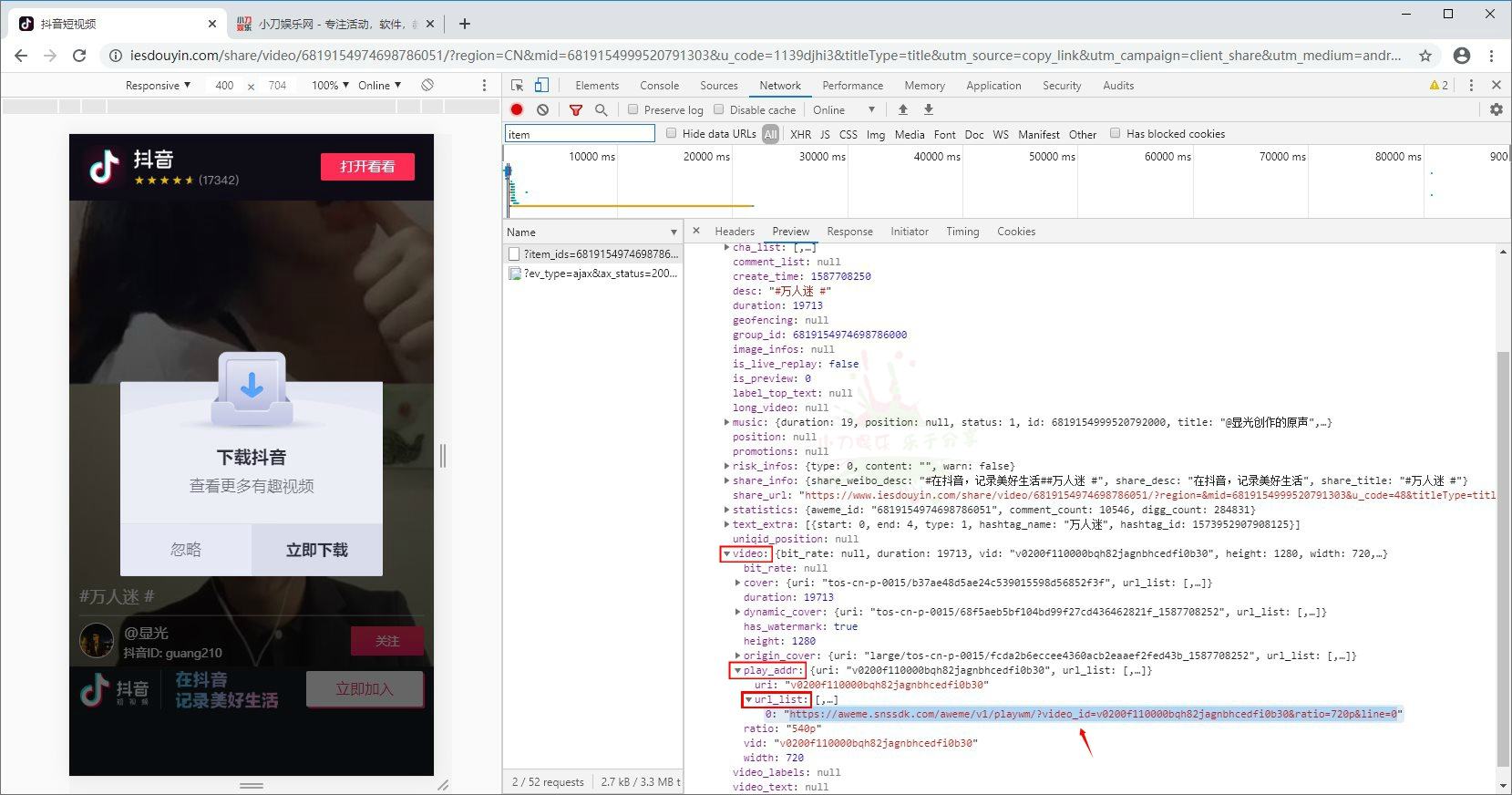Click the record network log button
1512x795 pixels.
517,109
